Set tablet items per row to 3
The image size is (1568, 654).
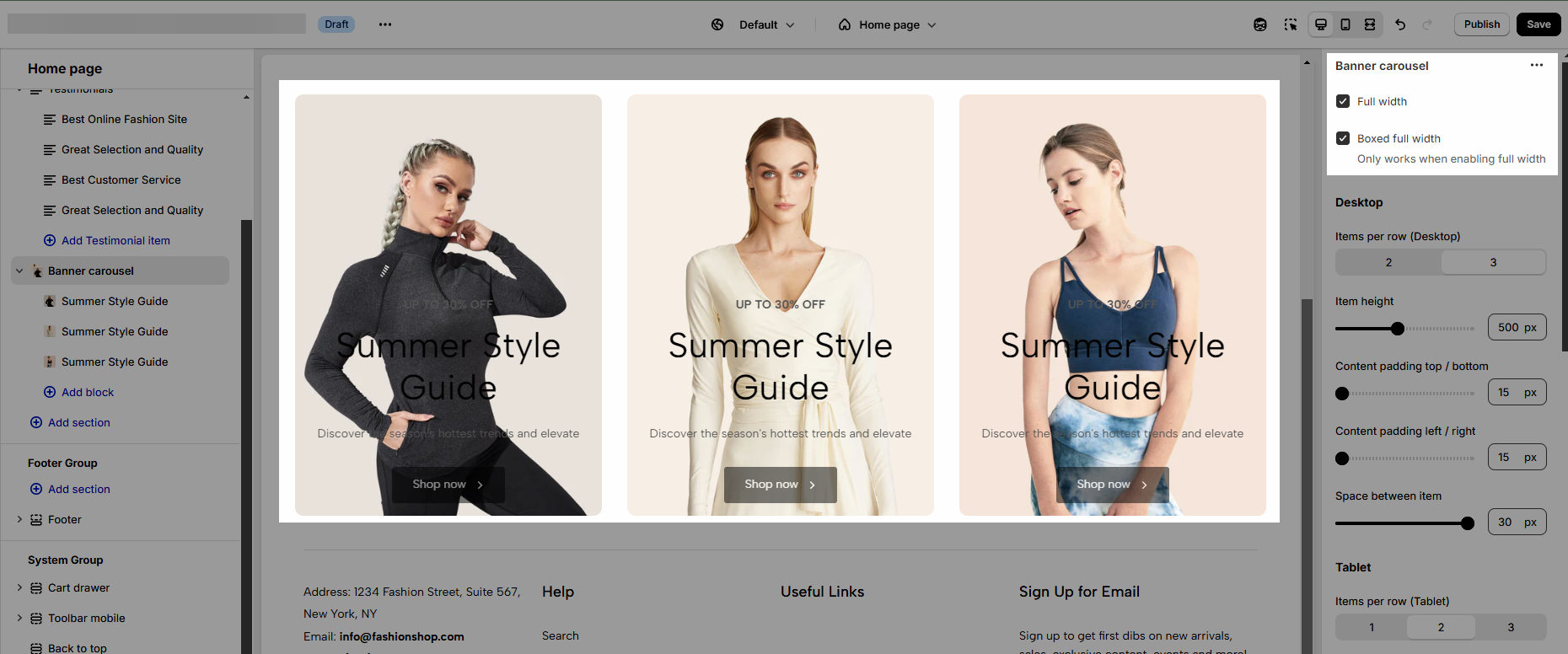coord(1511,627)
